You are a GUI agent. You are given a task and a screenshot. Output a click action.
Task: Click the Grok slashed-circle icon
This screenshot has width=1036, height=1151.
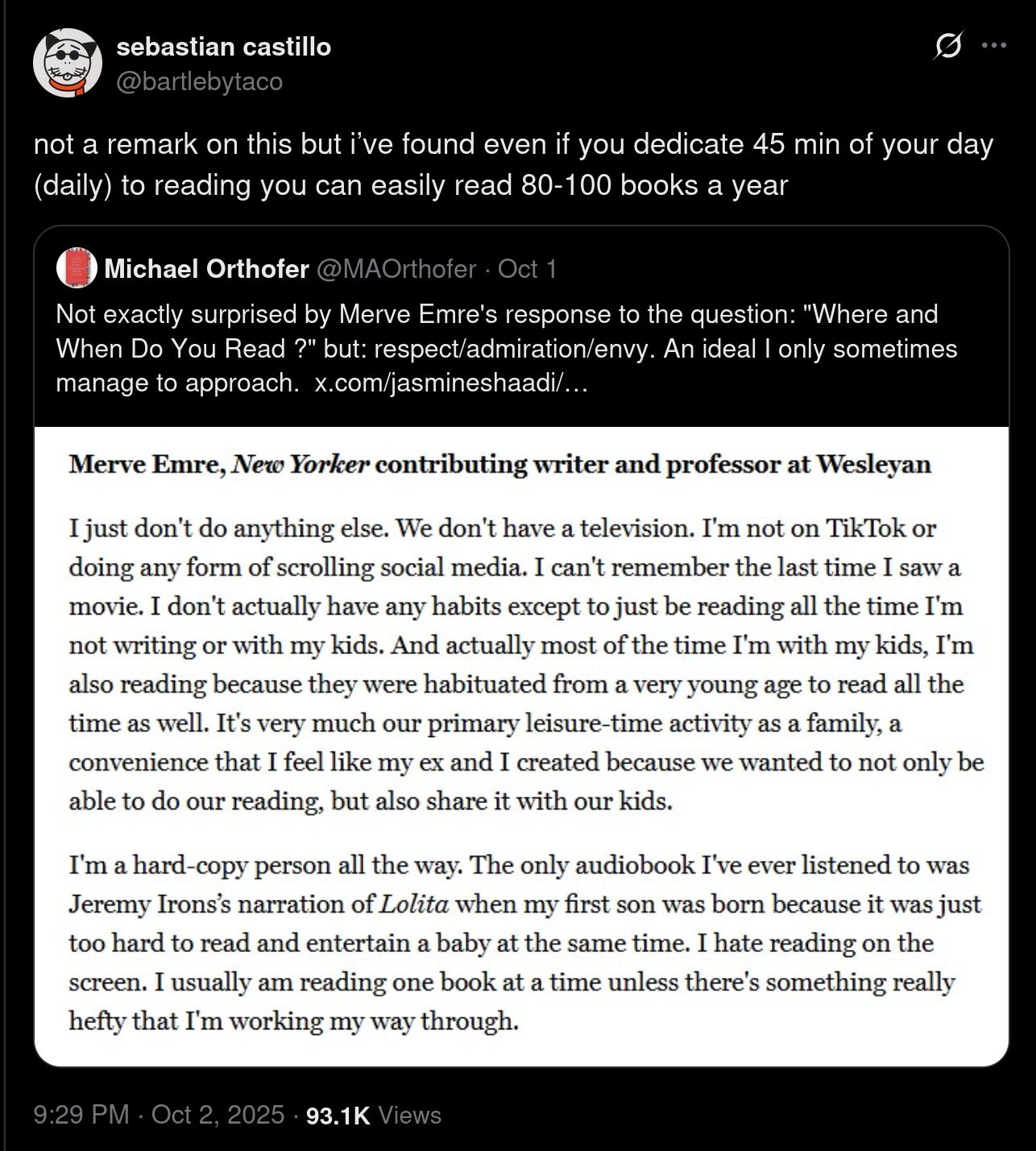(948, 46)
